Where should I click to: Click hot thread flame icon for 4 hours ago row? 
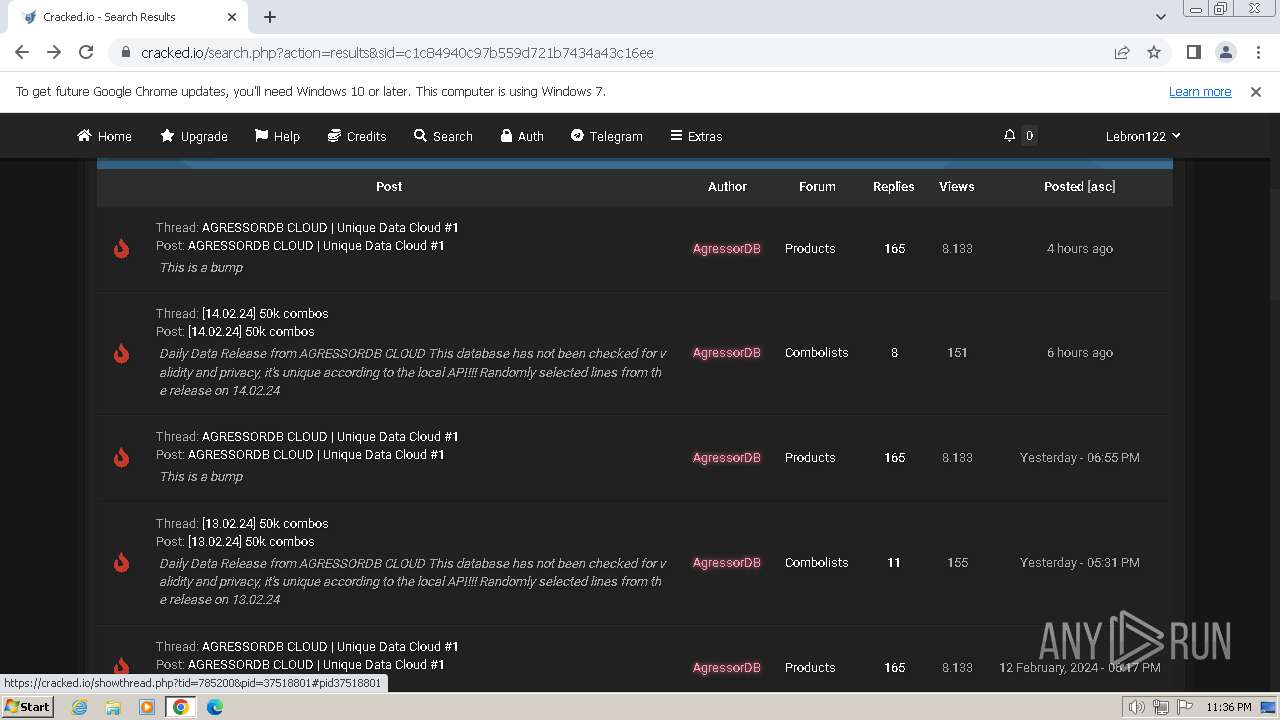click(x=121, y=248)
